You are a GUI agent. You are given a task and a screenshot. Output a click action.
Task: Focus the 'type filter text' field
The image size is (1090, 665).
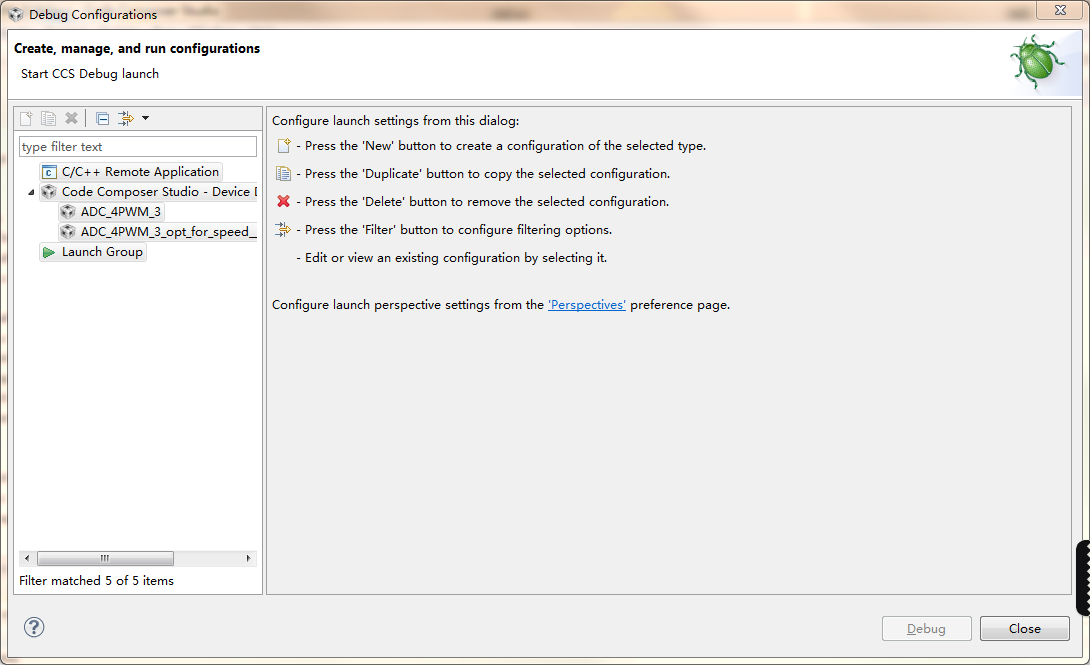point(138,147)
